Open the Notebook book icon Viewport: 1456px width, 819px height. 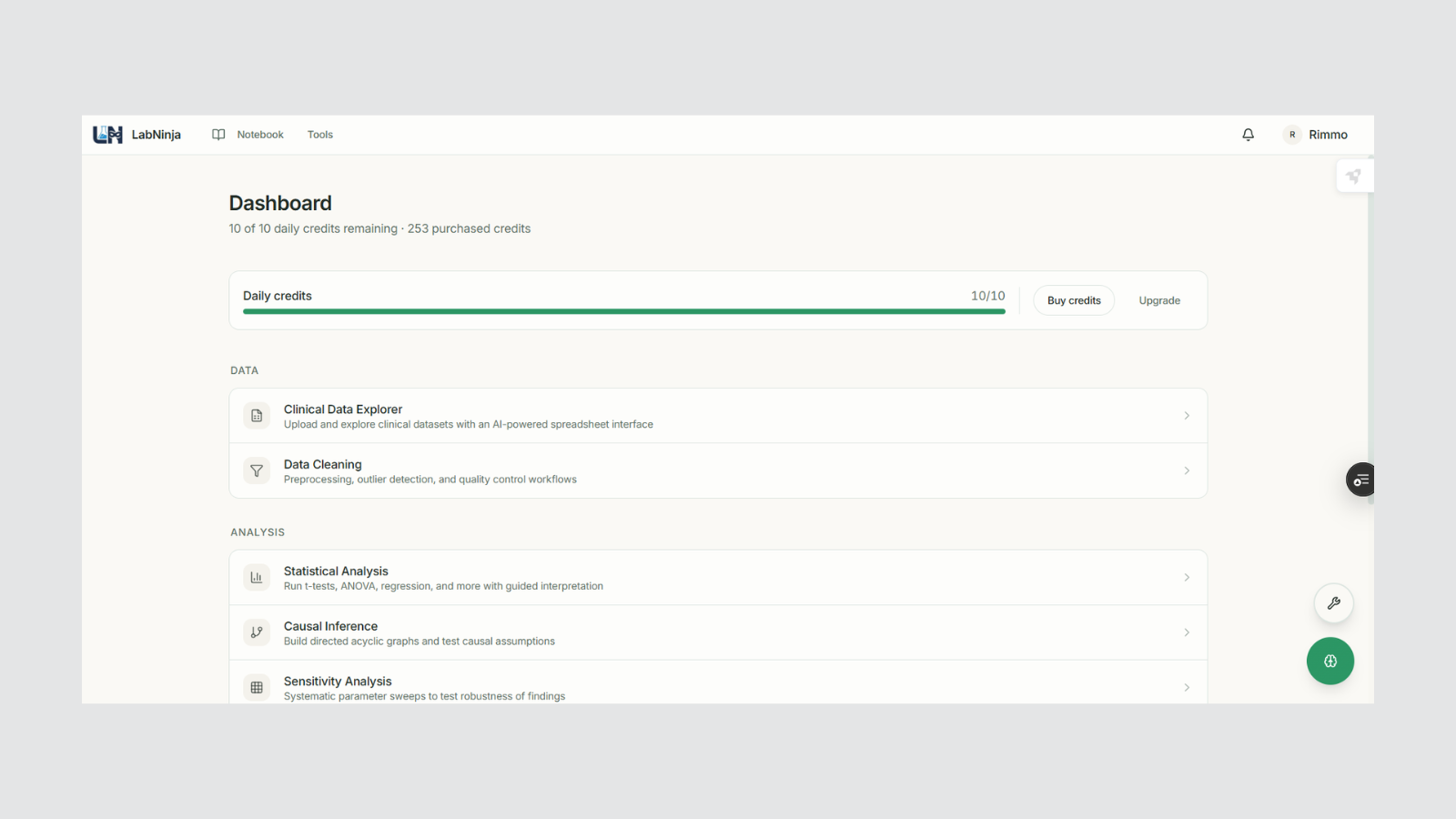click(x=218, y=134)
